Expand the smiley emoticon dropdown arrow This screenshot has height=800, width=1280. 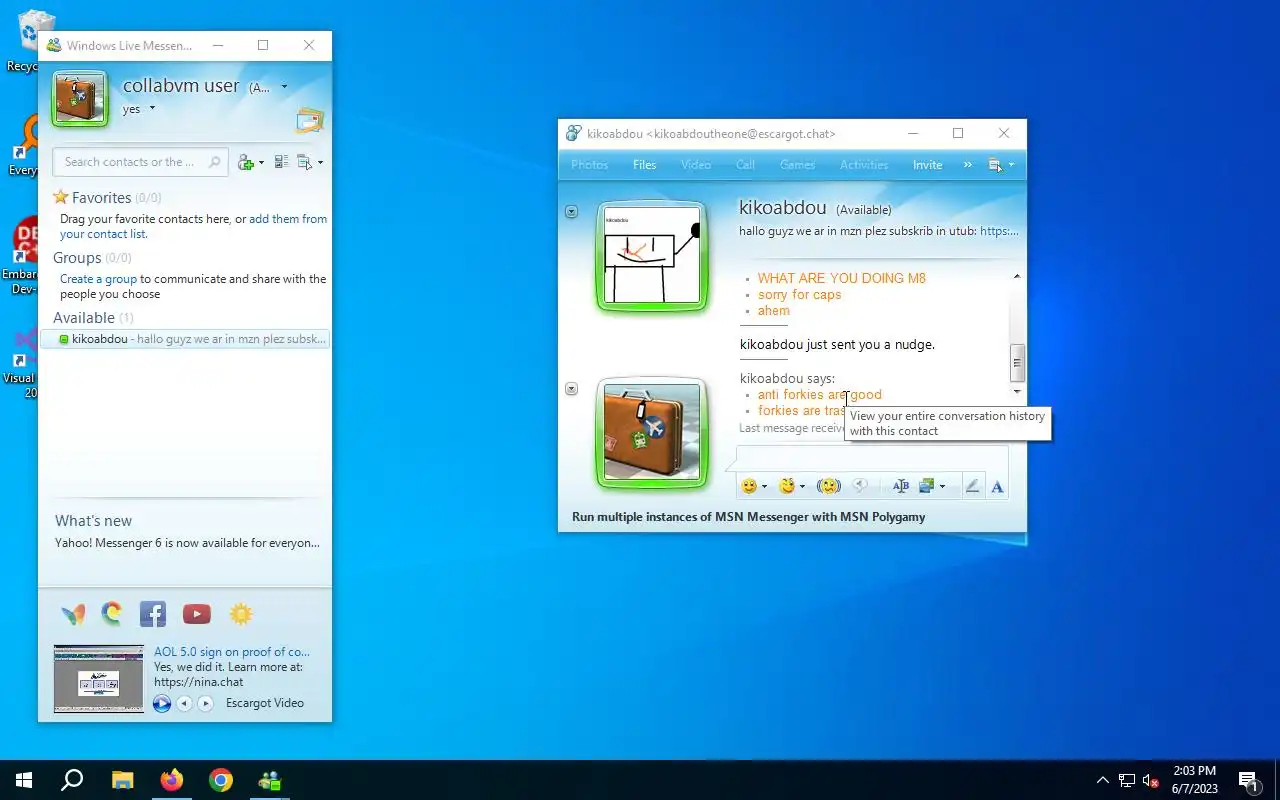point(765,487)
